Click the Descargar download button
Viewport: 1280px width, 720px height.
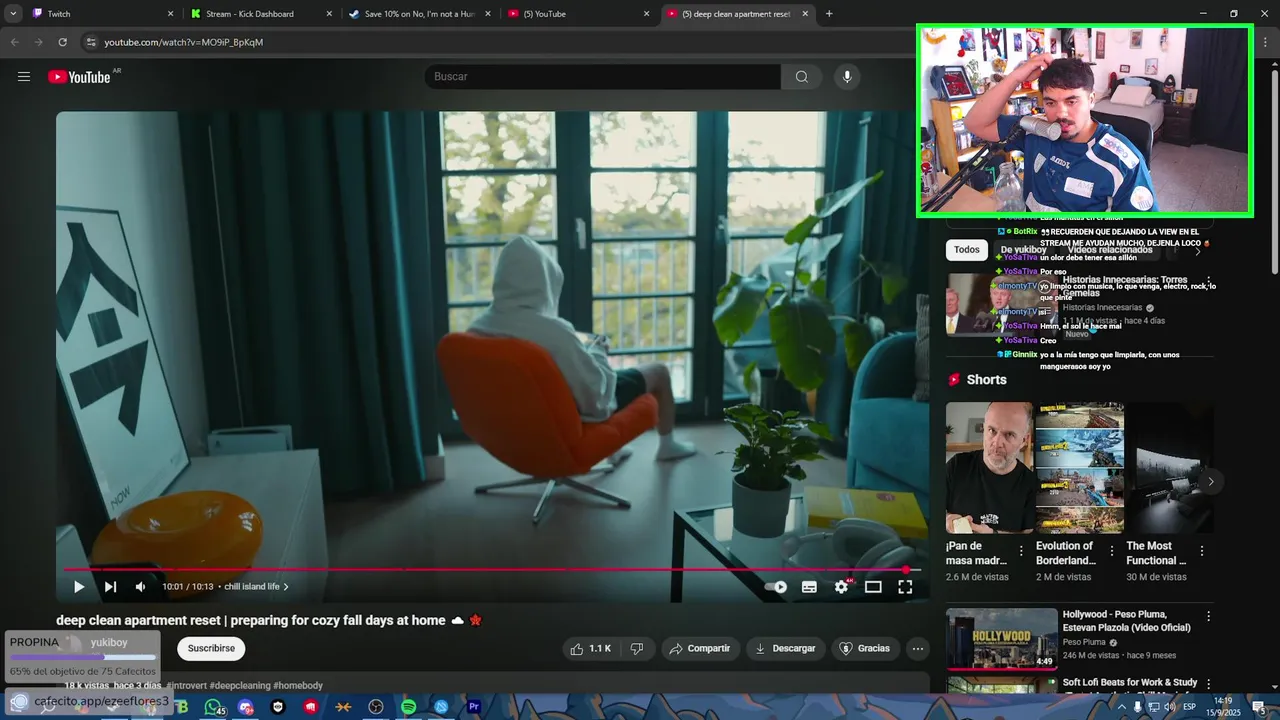point(785,649)
